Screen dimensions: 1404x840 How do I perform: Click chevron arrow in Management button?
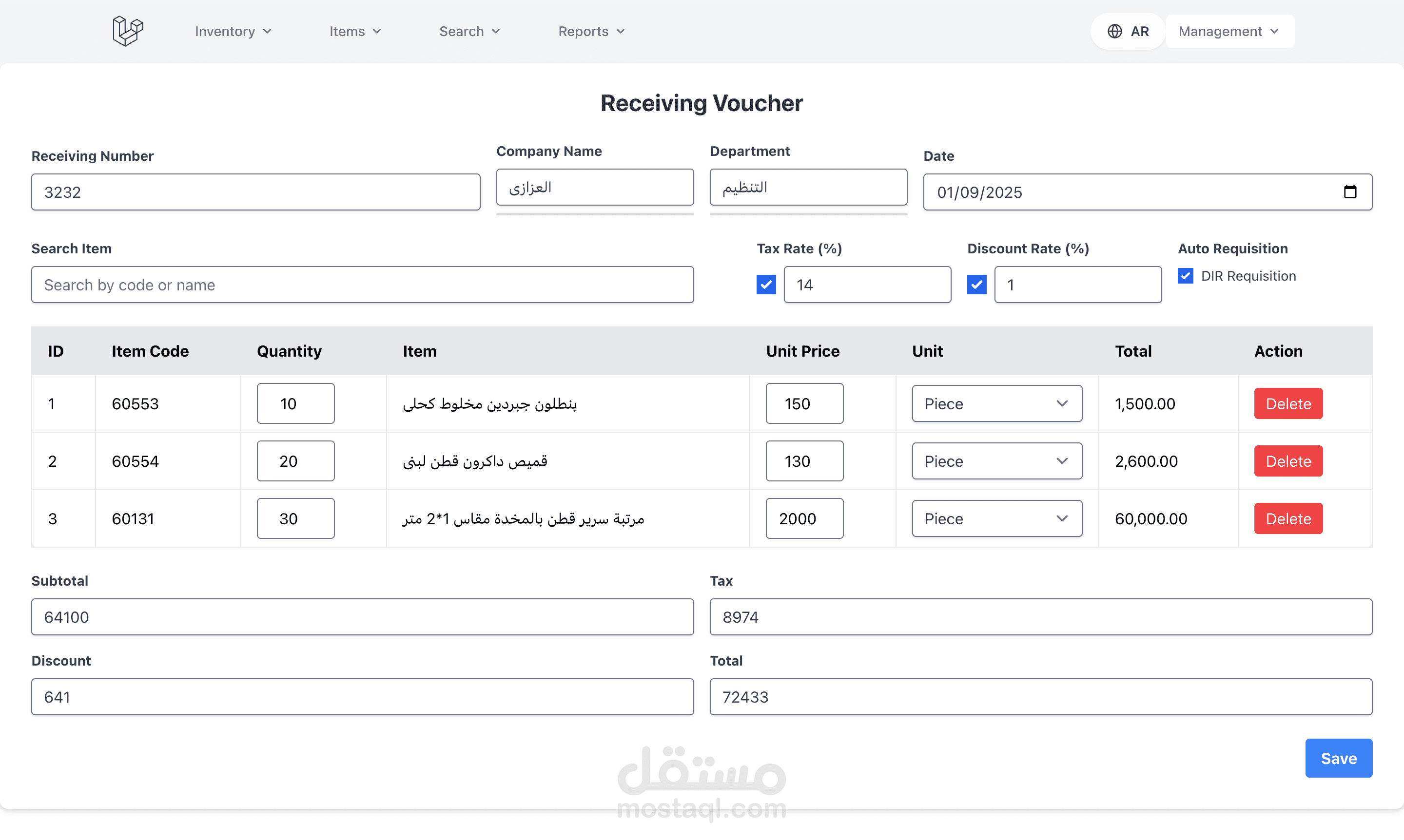(x=1274, y=32)
